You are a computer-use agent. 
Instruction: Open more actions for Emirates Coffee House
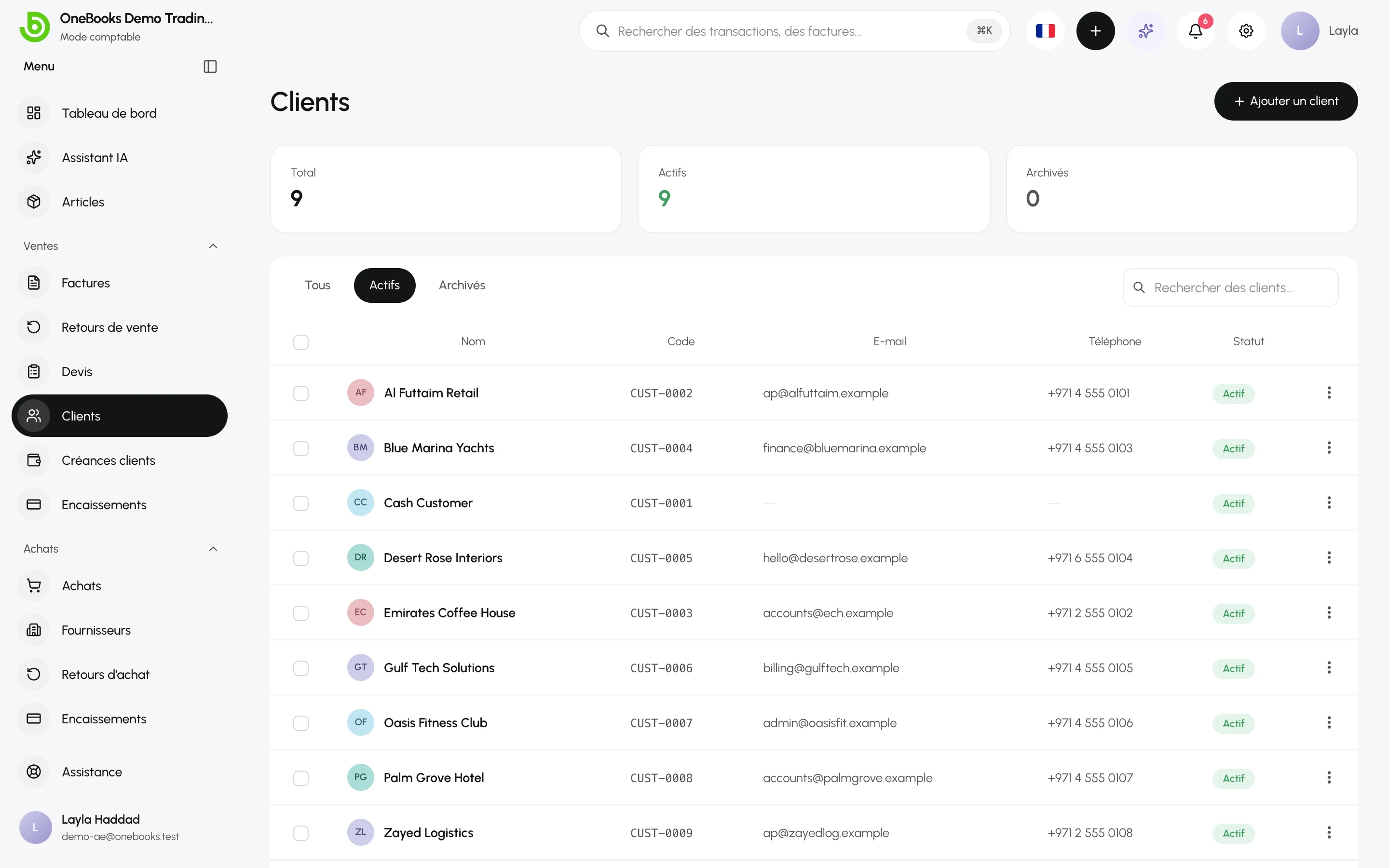coord(1329,612)
